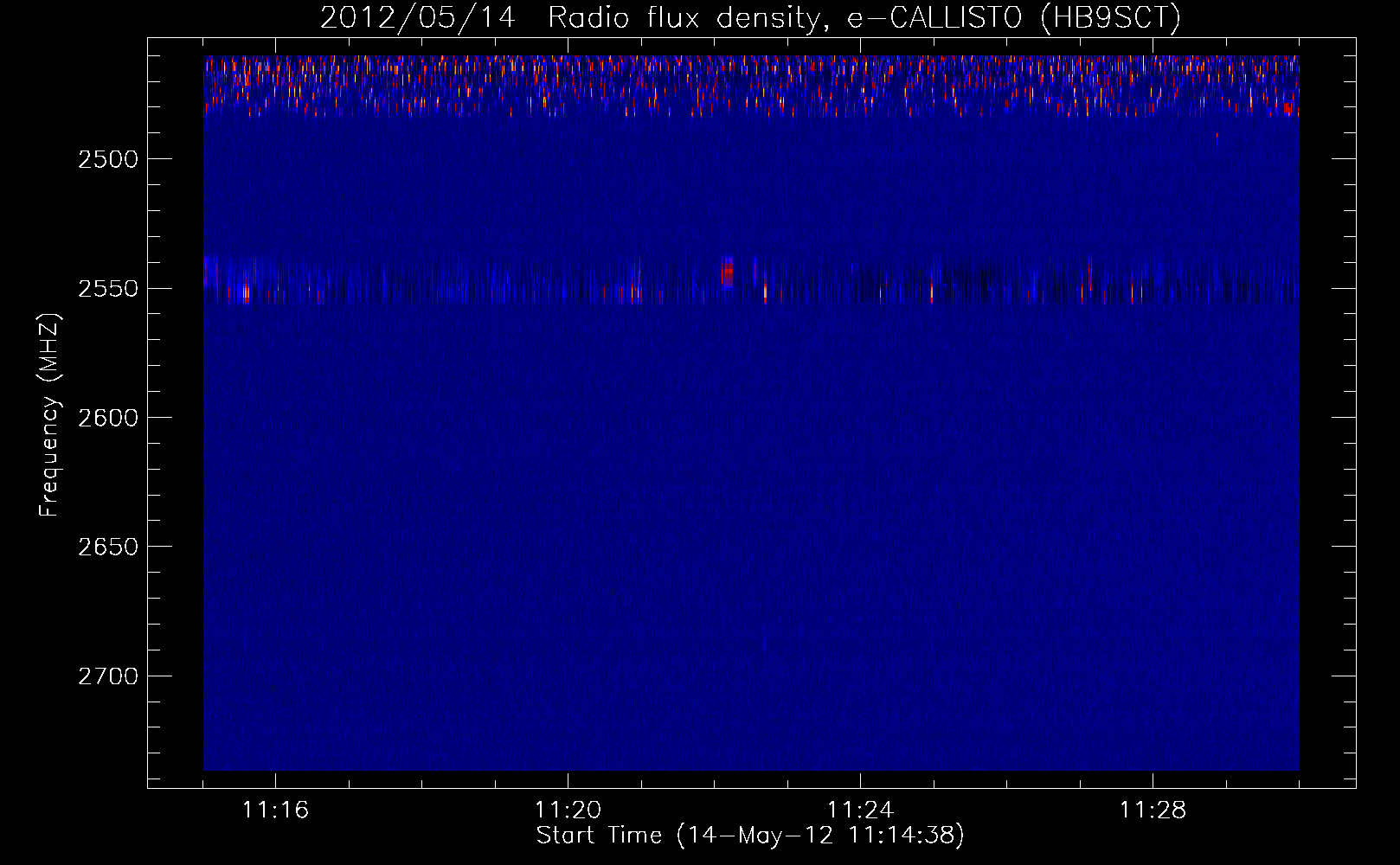Click the 11:24 time axis label

point(860,810)
